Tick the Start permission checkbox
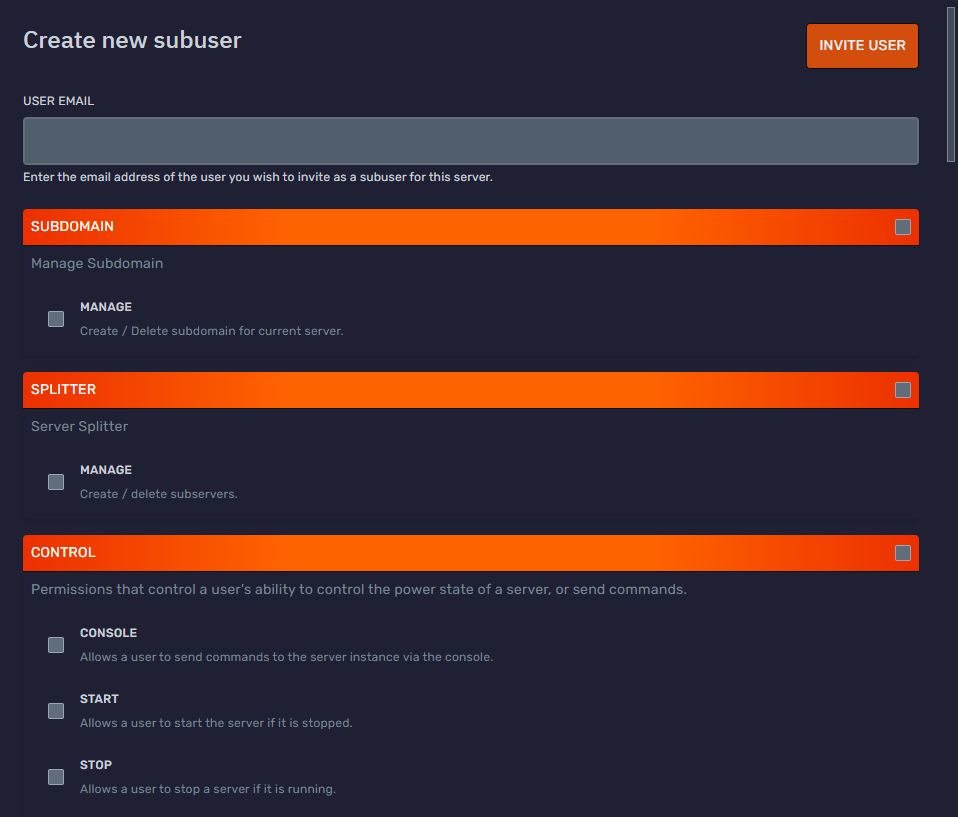958x817 pixels. [x=56, y=711]
